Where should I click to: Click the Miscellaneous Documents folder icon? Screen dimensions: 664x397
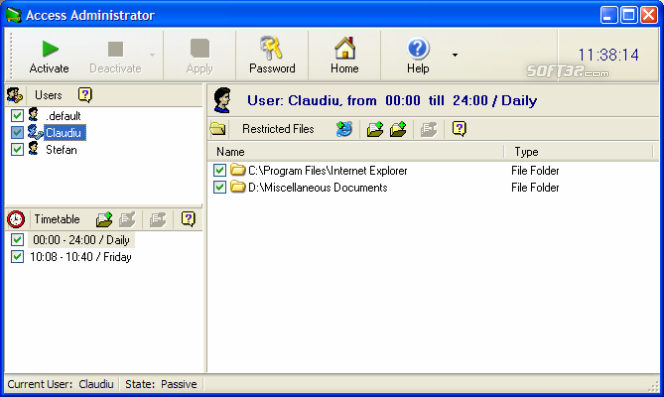238,187
